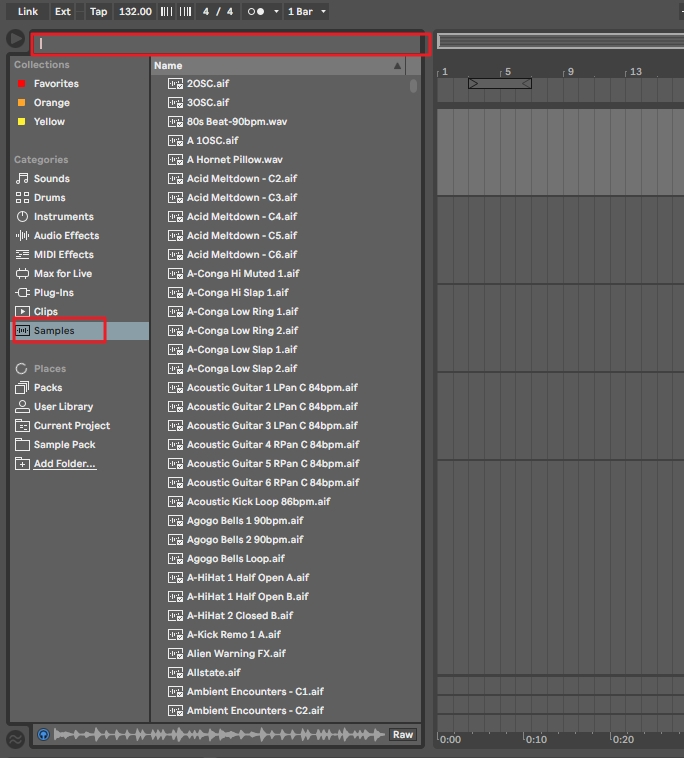Screen dimensions: 684x758
Task: Click the Groove Pool wave icon
Action: pos(15,739)
